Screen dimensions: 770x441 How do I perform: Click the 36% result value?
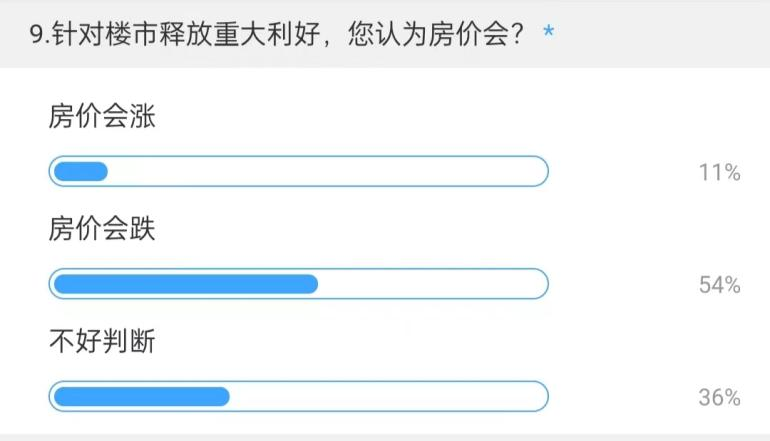pyautogui.click(x=719, y=398)
